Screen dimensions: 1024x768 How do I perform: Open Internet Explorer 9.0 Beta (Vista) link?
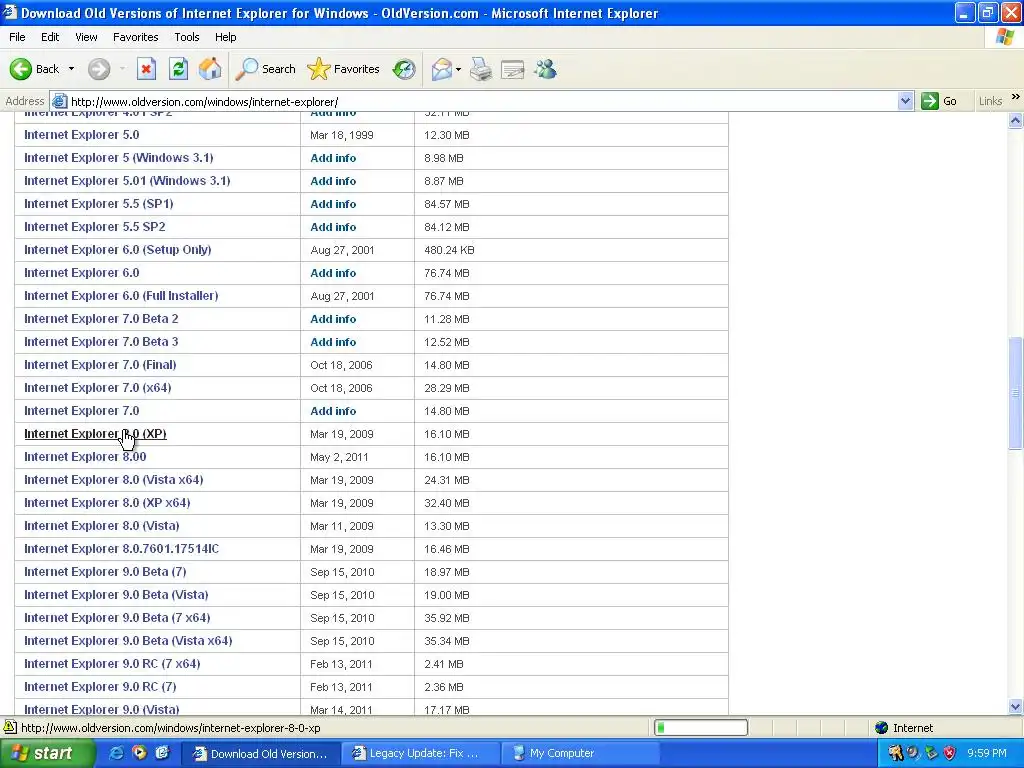(x=116, y=594)
